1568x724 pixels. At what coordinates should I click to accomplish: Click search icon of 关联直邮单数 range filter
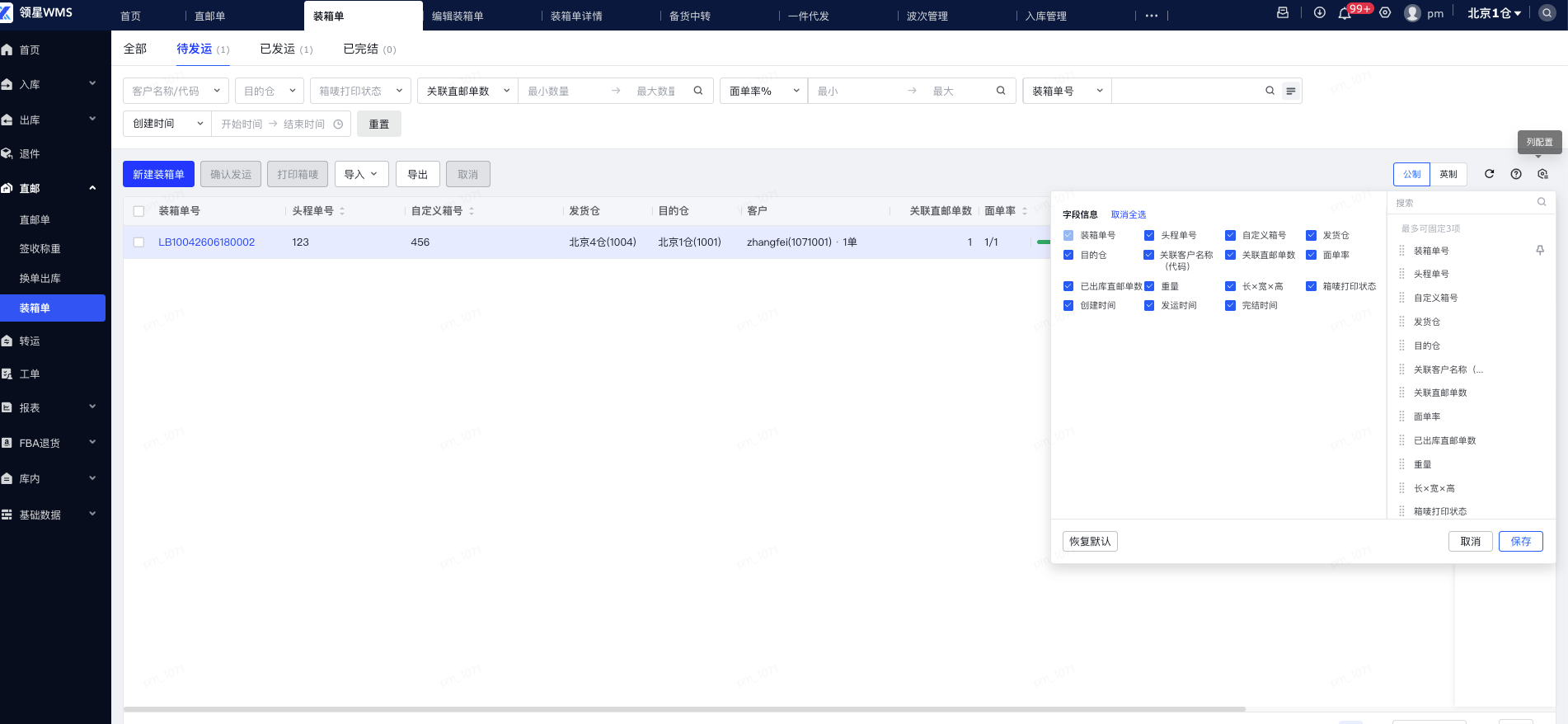698,91
